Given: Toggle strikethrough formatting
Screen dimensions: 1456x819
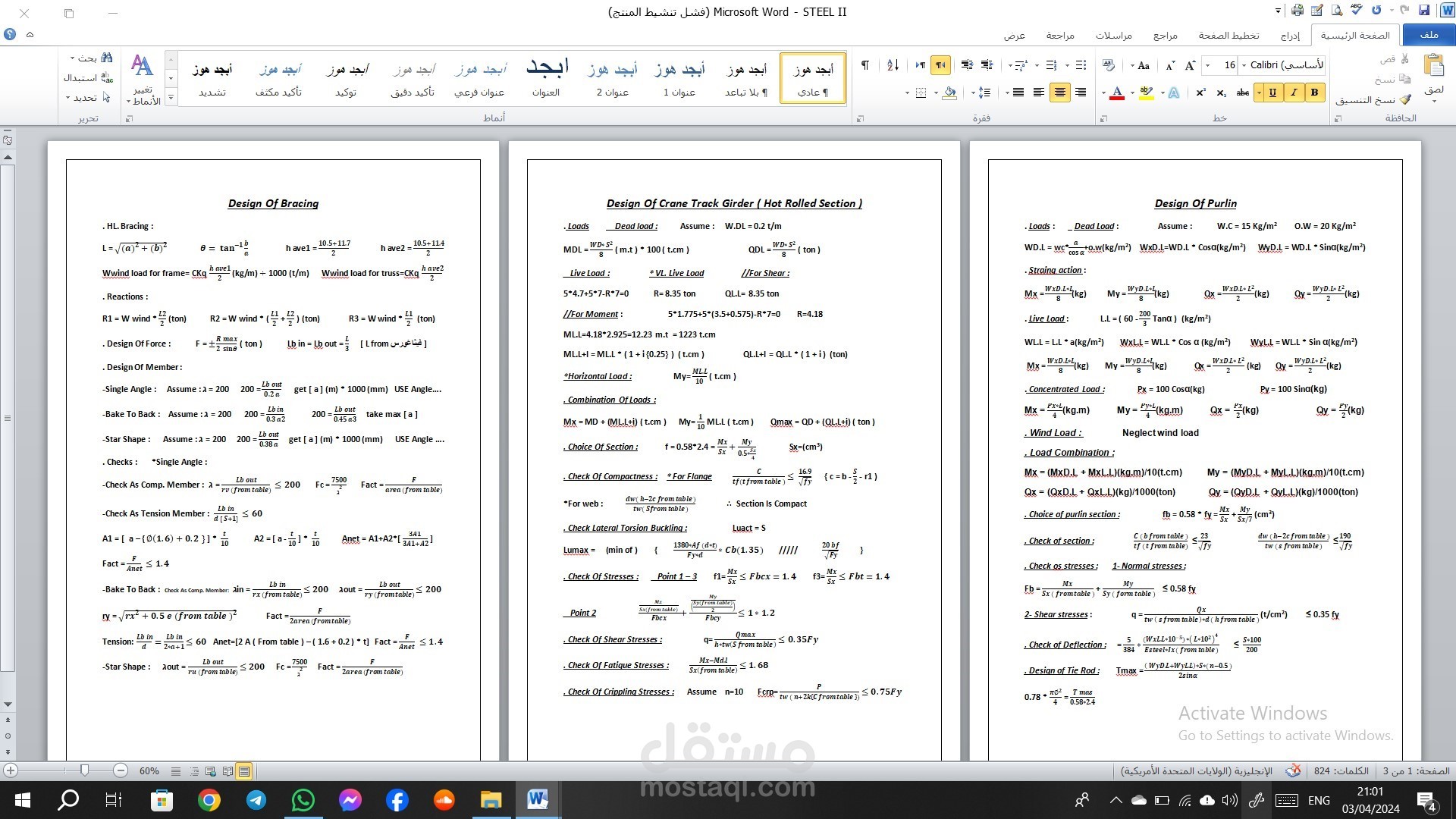Looking at the screenshot, I should tap(1242, 93).
